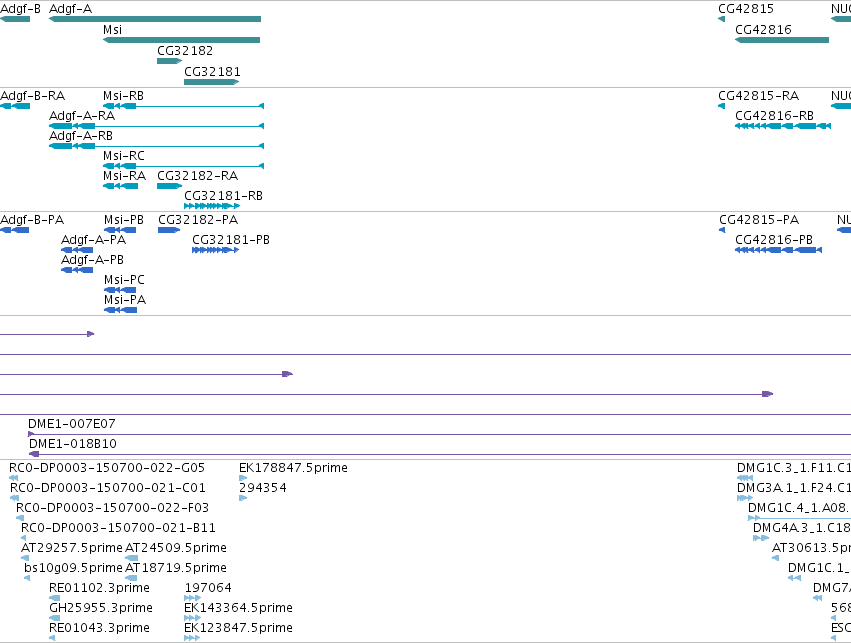Viewport: 851px width, 643px height.
Task: Click the AT24509.5prime EST label
Action: pyautogui.click(x=176, y=548)
